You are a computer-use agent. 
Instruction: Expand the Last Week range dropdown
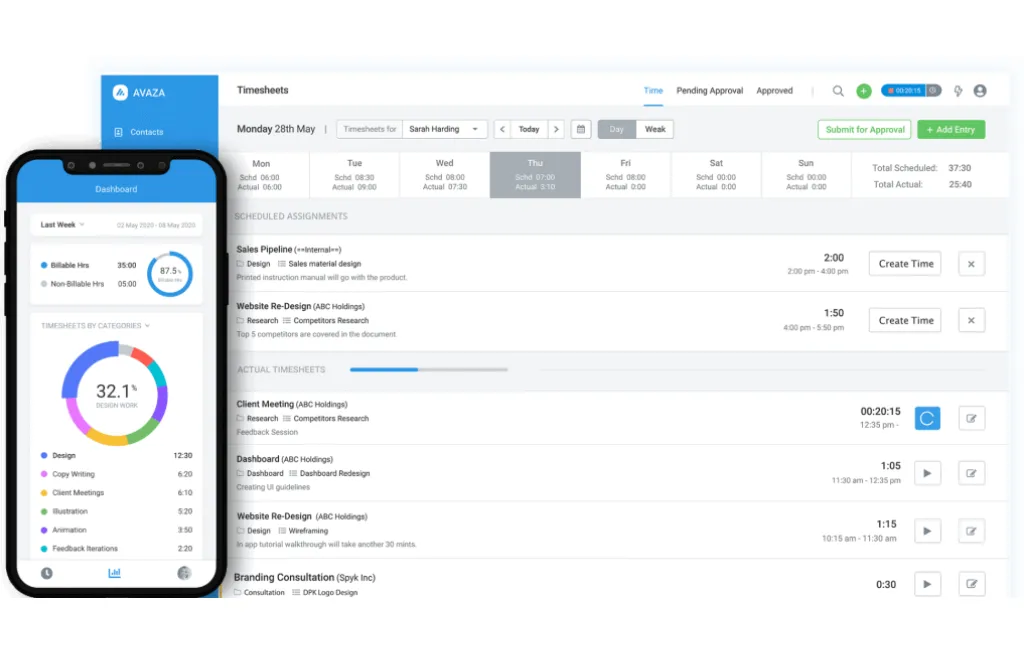pos(63,225)
